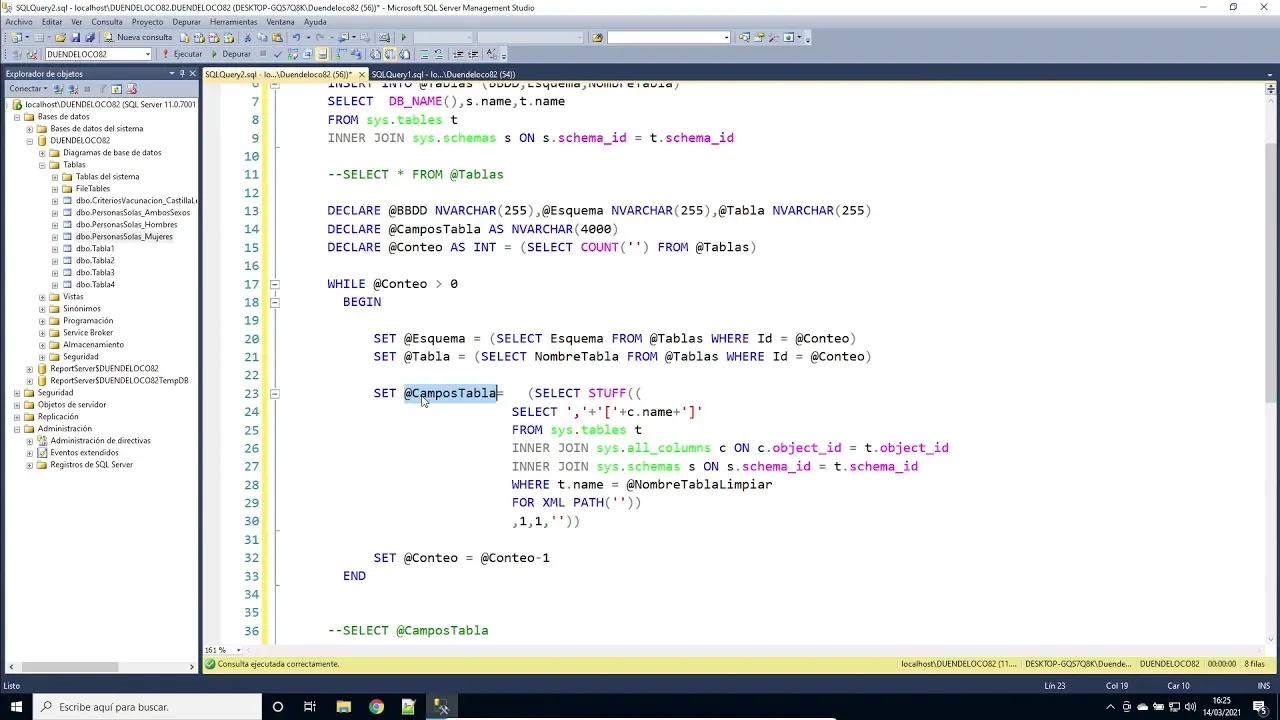This screenshot has height=720, width=1280.
Task: Click the Refresh icon in Explorador de objetos
Action: click(116, 88)
